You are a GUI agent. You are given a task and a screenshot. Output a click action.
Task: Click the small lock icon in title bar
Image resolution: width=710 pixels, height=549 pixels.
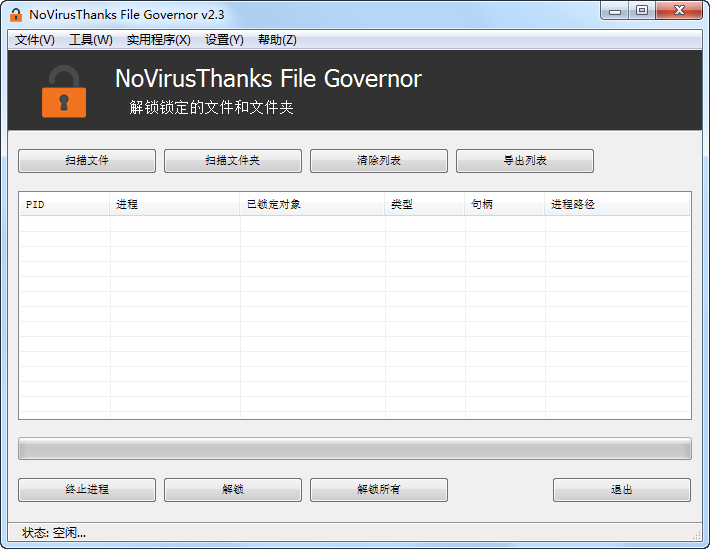16,13
